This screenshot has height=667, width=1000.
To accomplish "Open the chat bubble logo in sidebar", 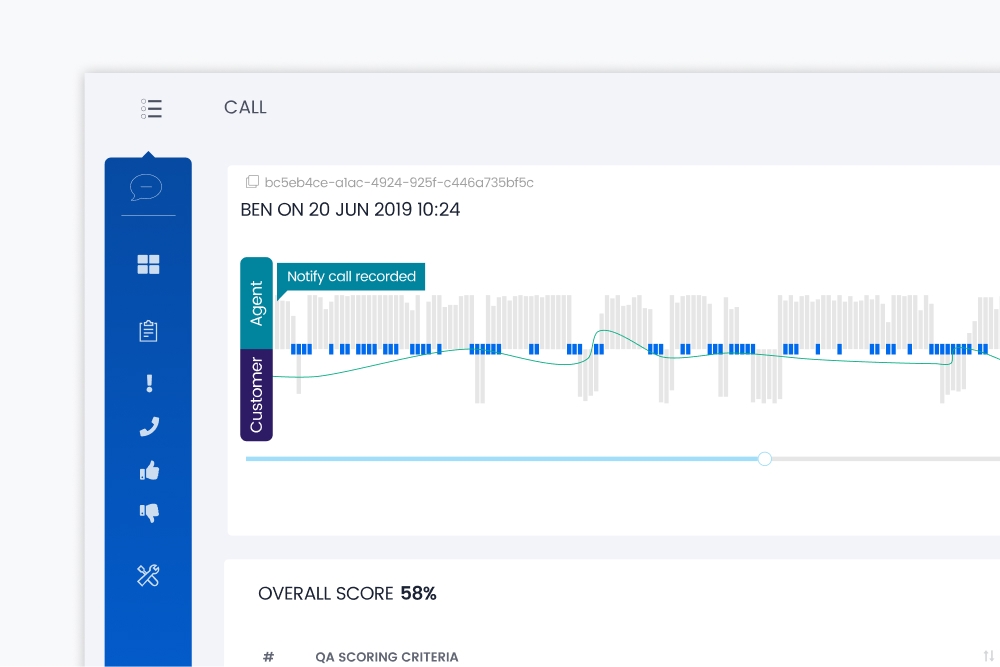I will (x=146, y=187).
